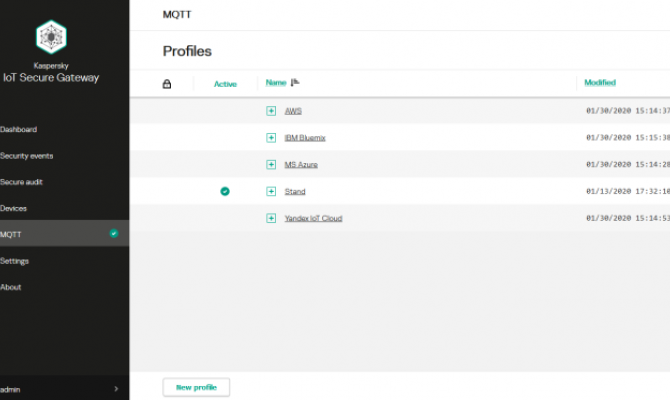Viewport: 670px width, 400px height.
Task: Open the AWS profile link
Action: [x=293, y=111]
